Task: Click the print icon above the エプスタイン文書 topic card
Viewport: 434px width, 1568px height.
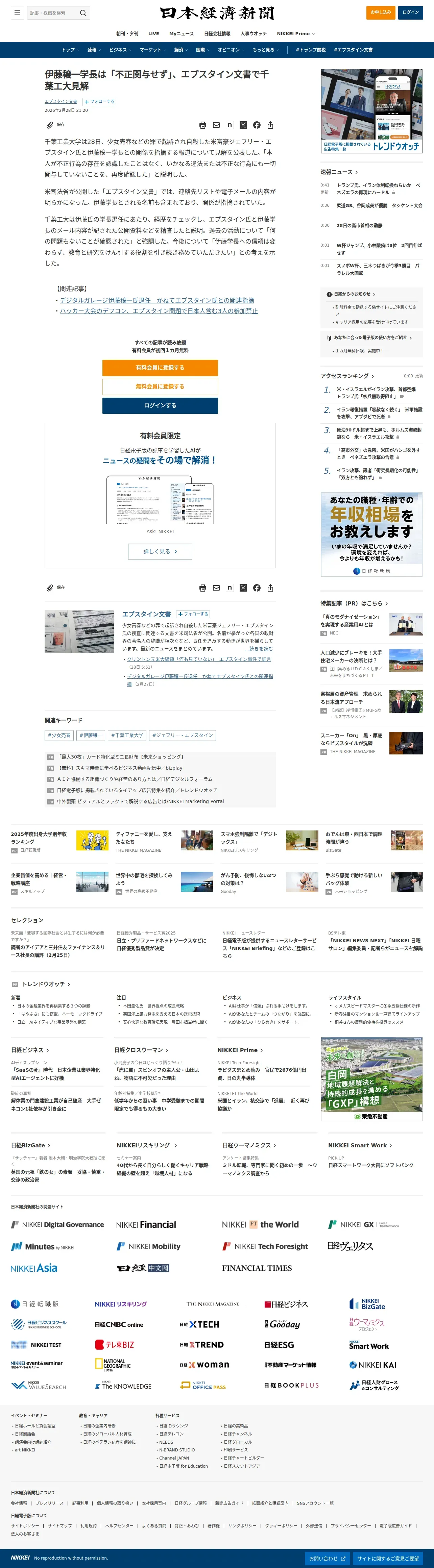Action: pyautogui.click(x=203, y=588)
